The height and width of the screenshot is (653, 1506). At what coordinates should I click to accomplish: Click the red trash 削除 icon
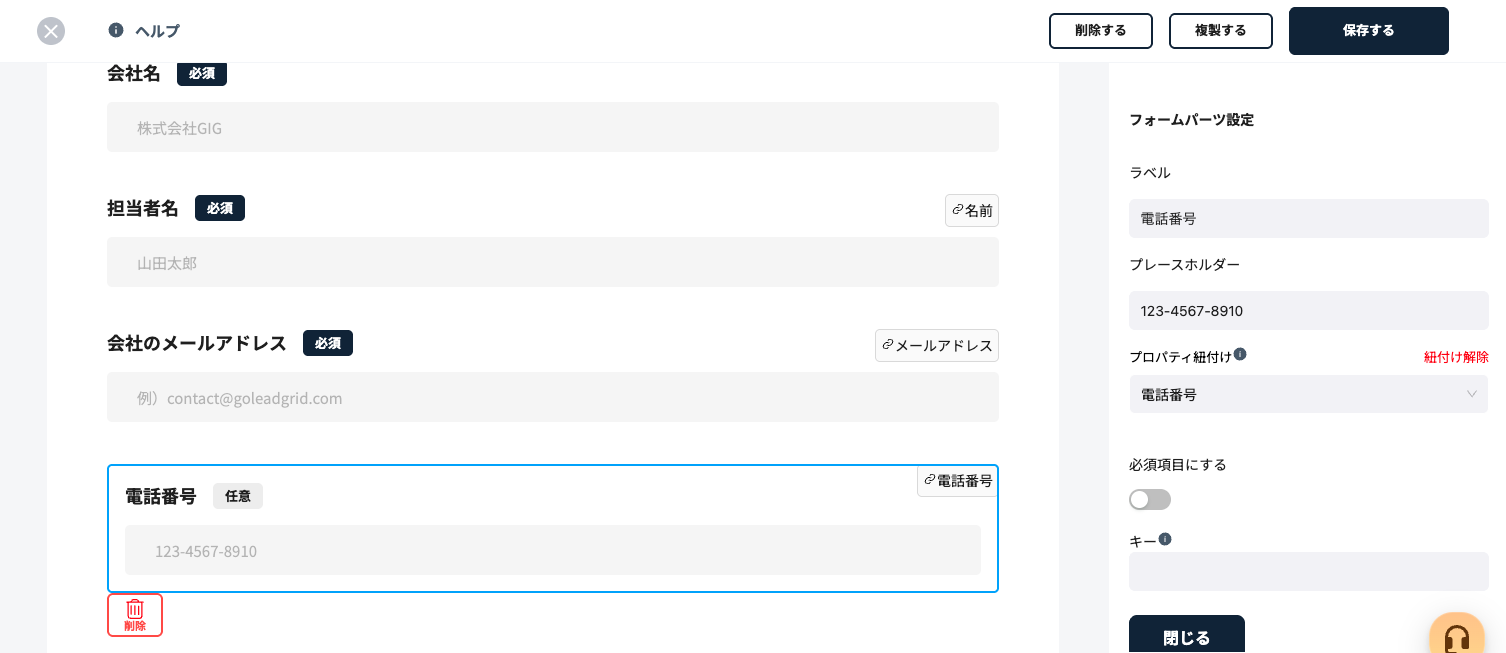[x=135, y=615]
